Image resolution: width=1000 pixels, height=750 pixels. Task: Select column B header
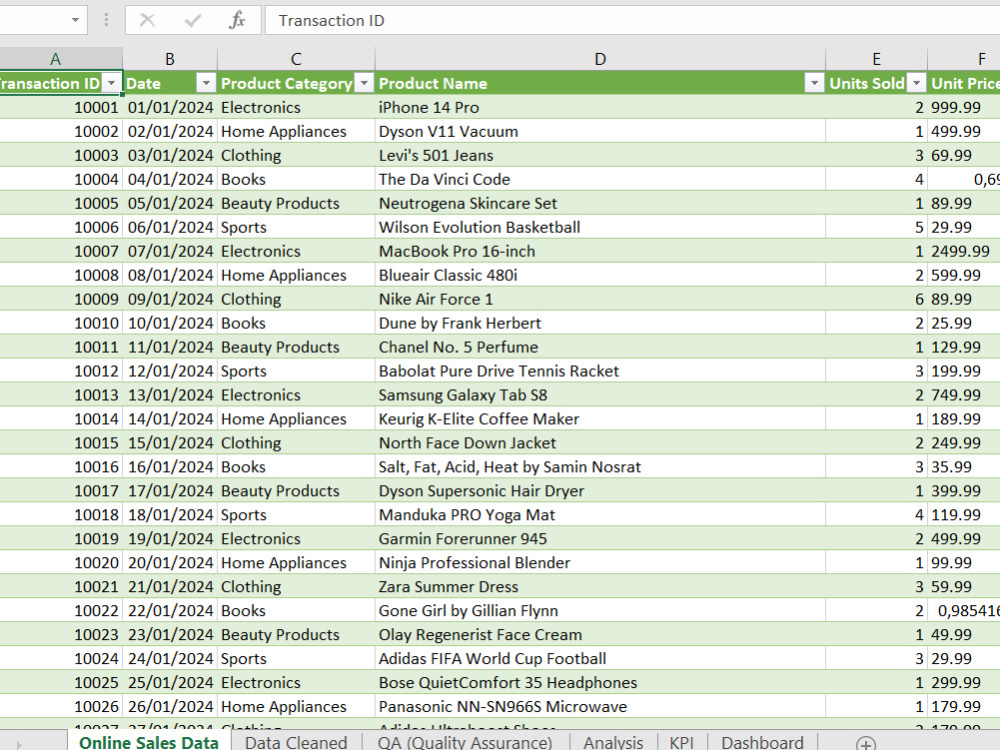pos(170,59)
